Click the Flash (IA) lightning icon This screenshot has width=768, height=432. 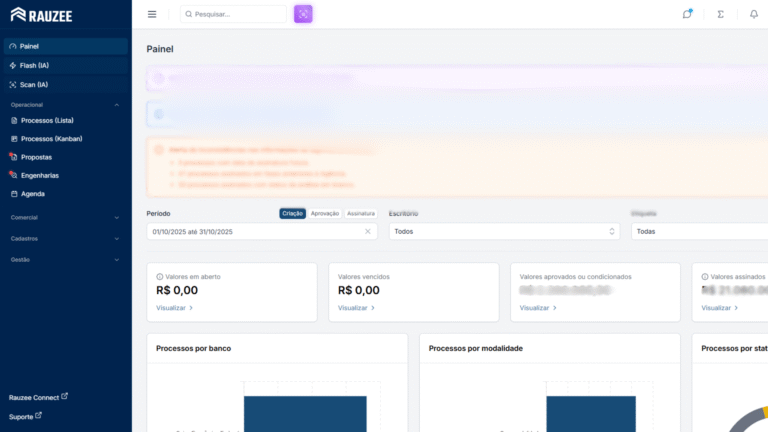click(13, 66)
